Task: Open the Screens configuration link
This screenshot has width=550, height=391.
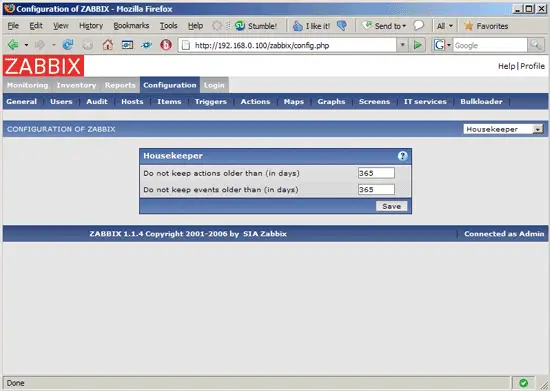Action: pyautogui.click(x=374, y=102)
